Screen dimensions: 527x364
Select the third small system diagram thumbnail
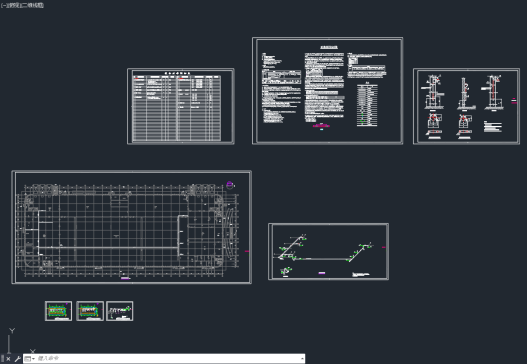point(120,311)
